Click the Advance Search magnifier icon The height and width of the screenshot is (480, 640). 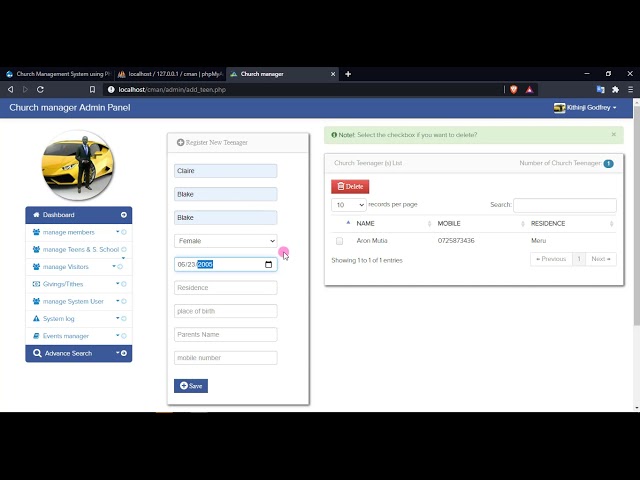[37, 353]
